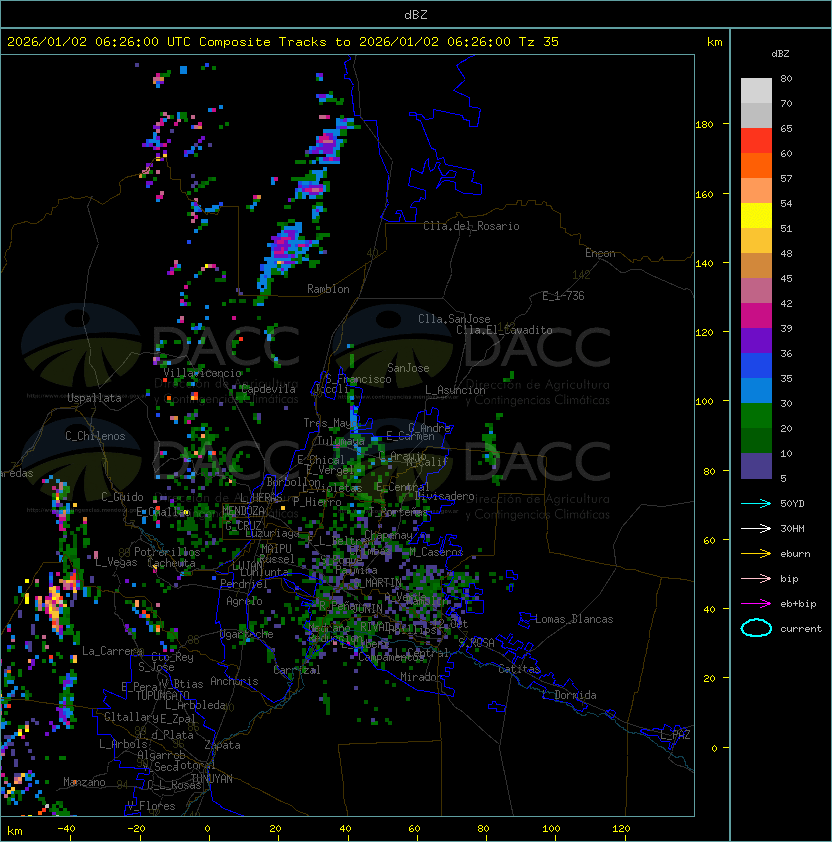Click the 'C_Chilenos' map label
This screenshot has width=832, height=842.
pyautogui.click(x=95, y=436)
